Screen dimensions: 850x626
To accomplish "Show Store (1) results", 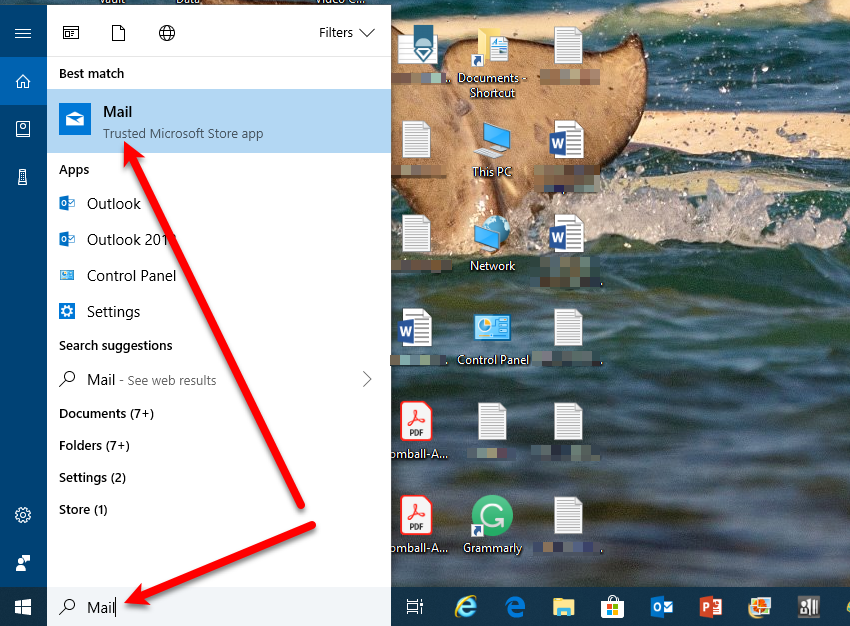I will (83, 509).
